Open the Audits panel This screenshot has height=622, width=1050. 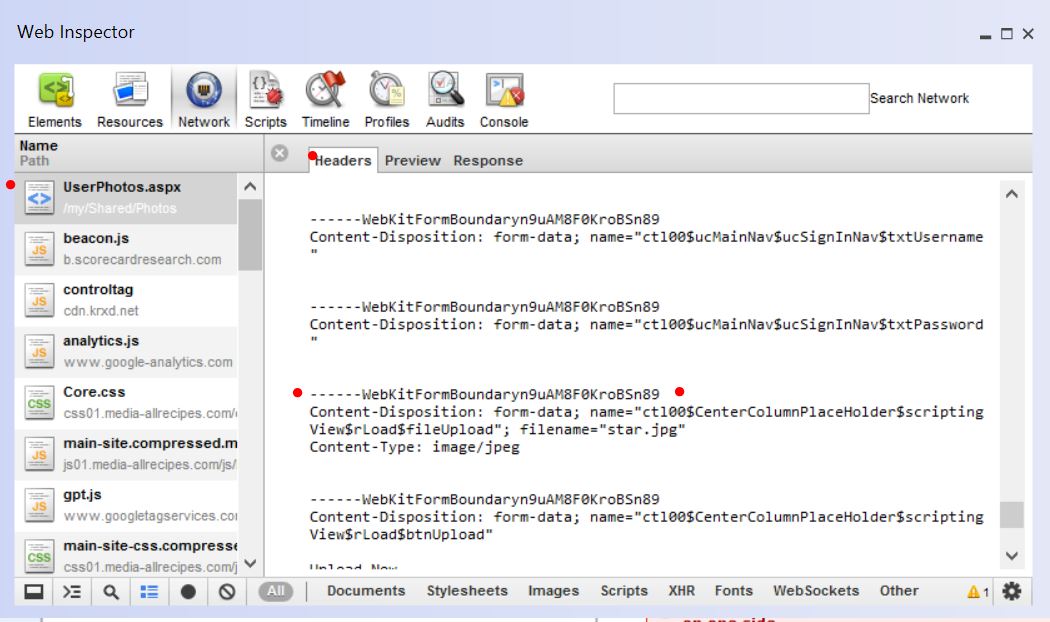(x=445, y=100)
